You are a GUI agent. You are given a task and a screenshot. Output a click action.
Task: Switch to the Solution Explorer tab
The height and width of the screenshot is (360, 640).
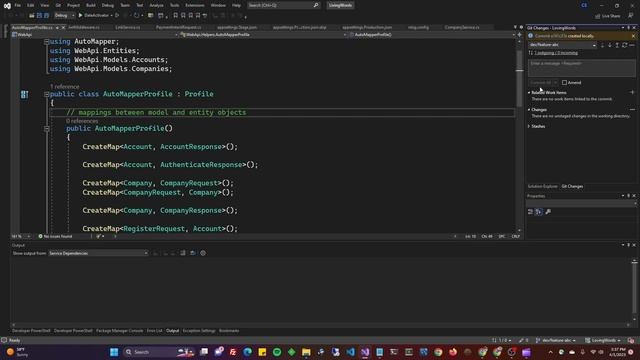coord(542,187)
